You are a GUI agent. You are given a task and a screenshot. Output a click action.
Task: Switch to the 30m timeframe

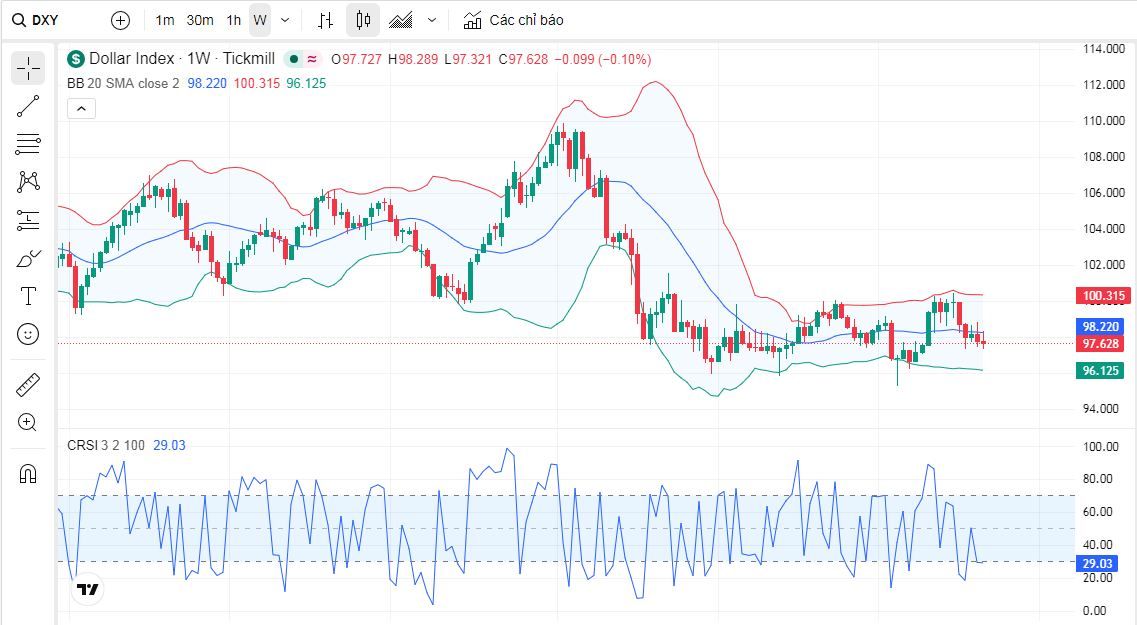(x=200, y=20)
